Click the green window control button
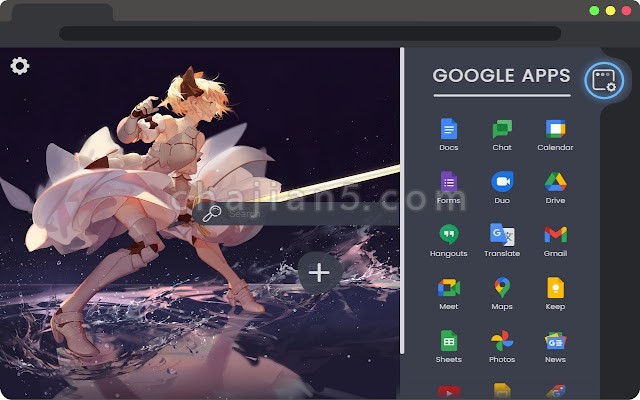This screenshot has height=400, width=640. 594,11
